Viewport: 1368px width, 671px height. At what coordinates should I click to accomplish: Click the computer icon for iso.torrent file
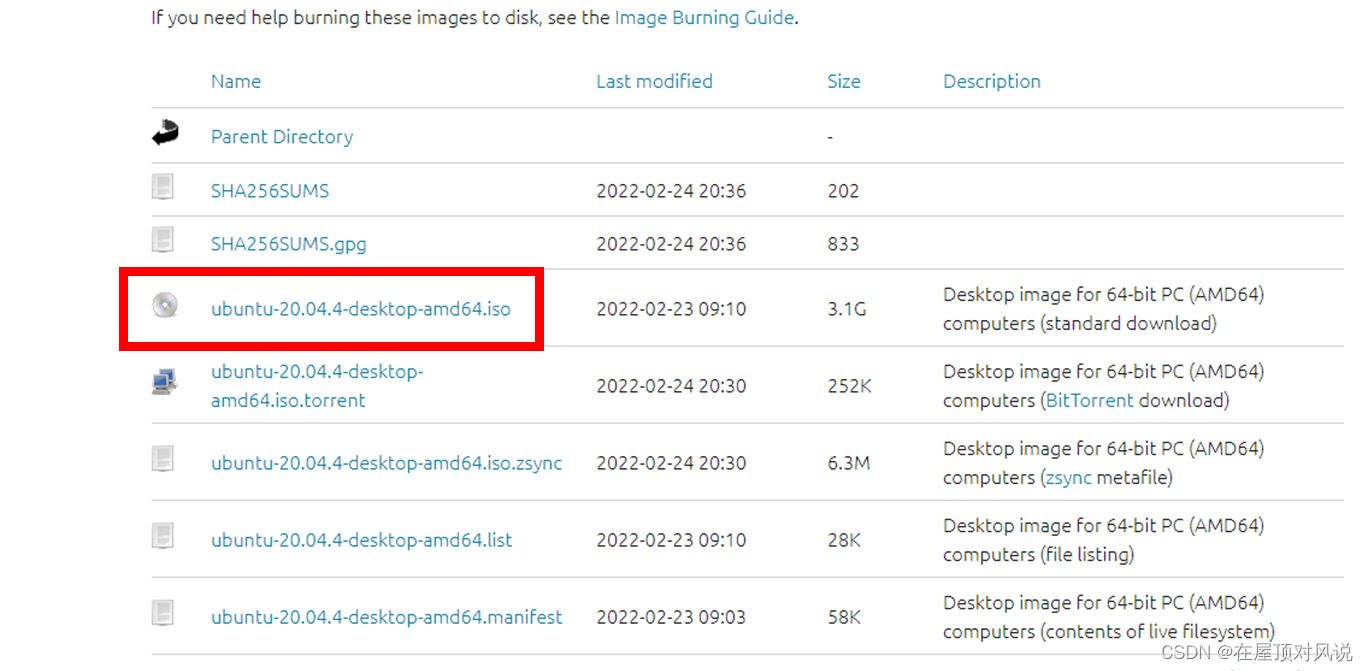coord(165,382)
